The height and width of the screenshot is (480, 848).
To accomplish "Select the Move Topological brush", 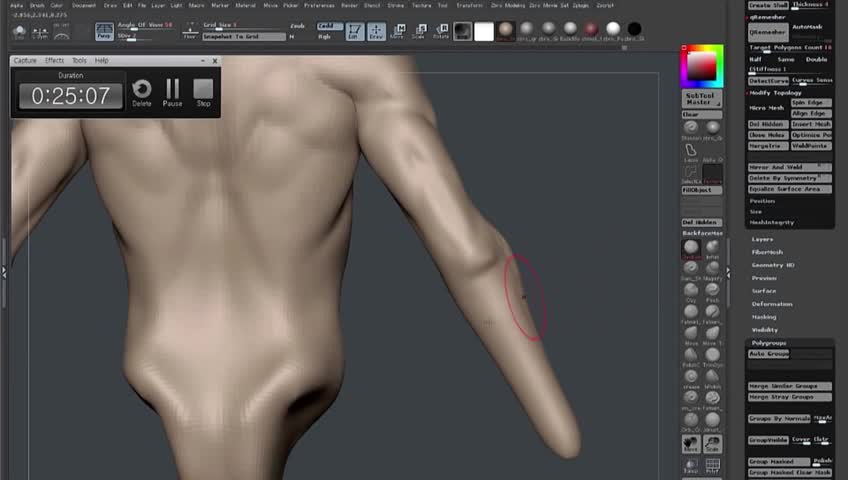I will point(712,335).
